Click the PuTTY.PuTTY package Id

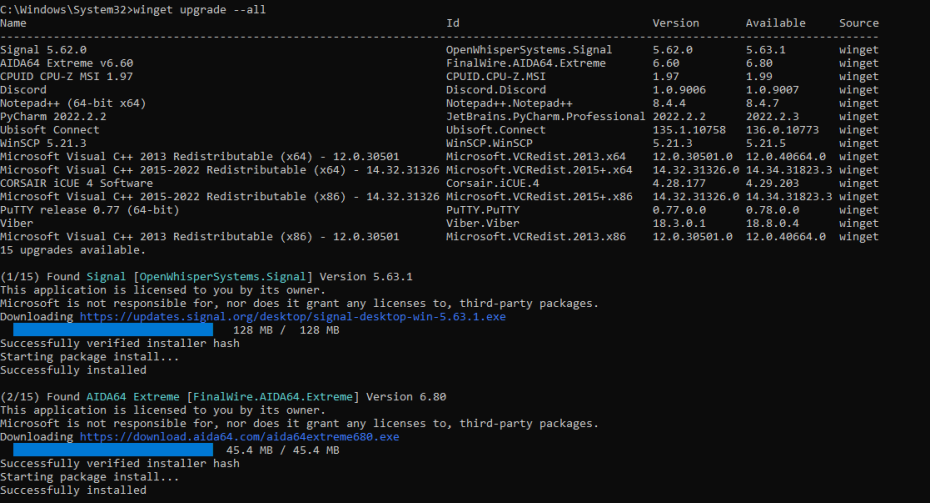coord(485,210)
